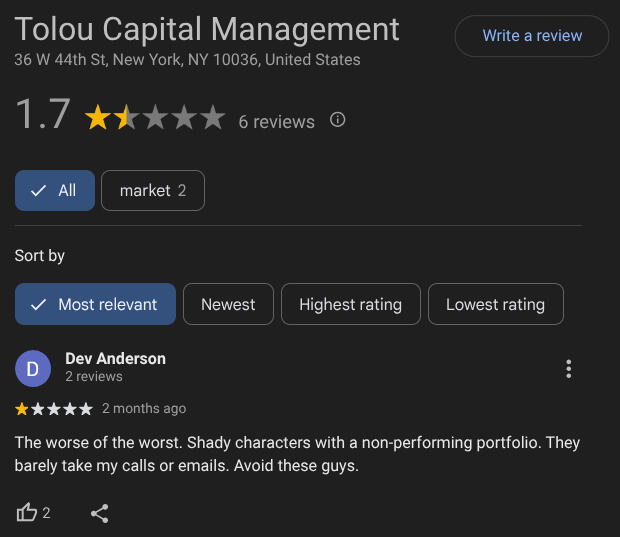
Task: Click the 2 reviews text under Dev Anderson
Action: click(94, 376)
